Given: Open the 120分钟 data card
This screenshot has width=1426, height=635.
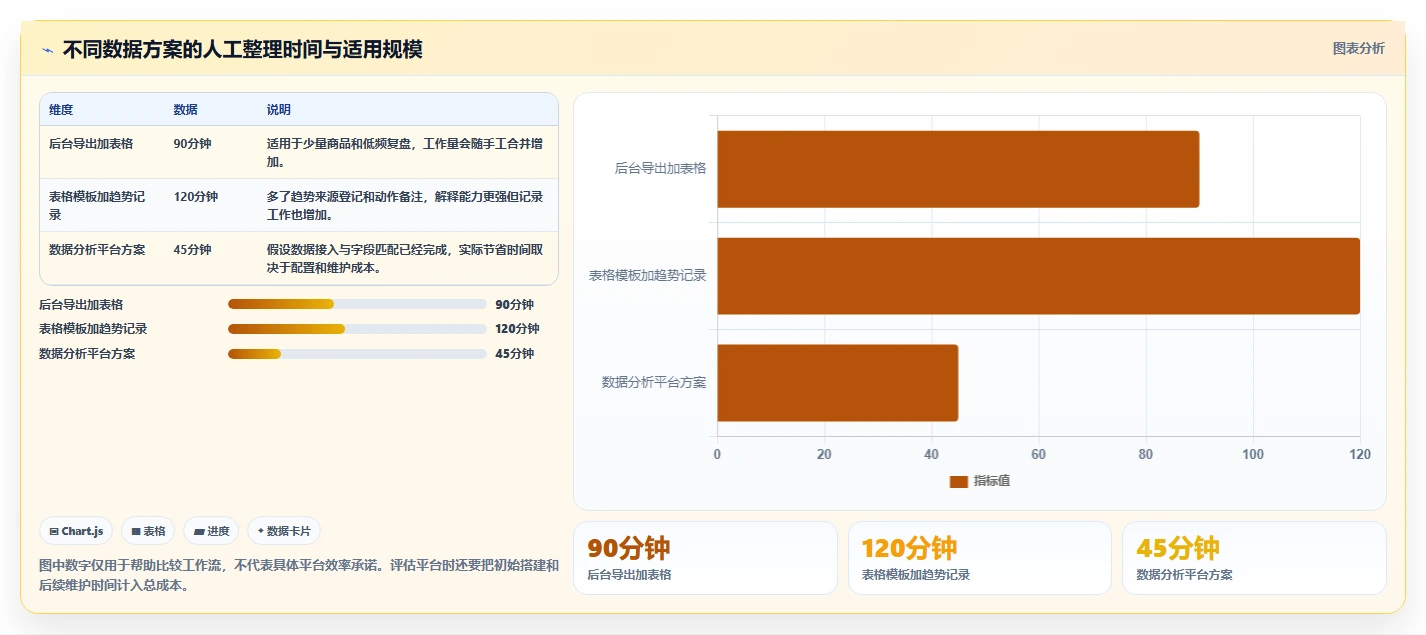Looking at the screenshot, I should tap(980, 558).
